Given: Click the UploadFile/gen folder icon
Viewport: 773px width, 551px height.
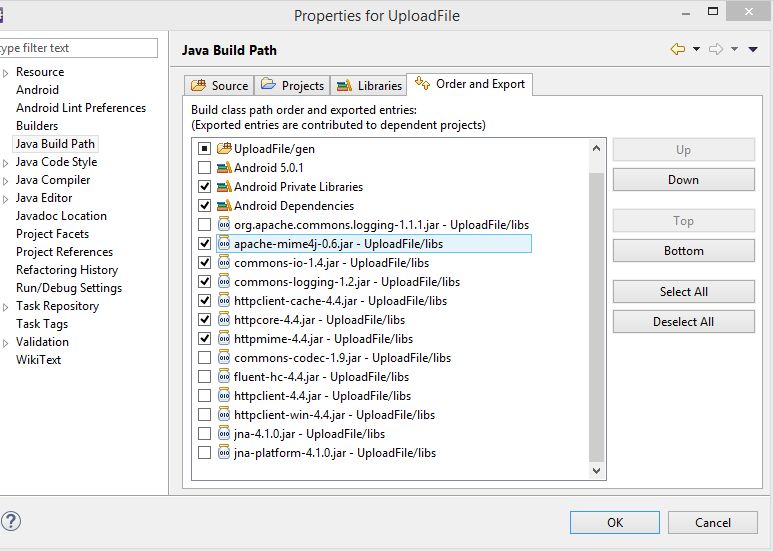Looking at the screenshot, I should click(x=224, y=148).
